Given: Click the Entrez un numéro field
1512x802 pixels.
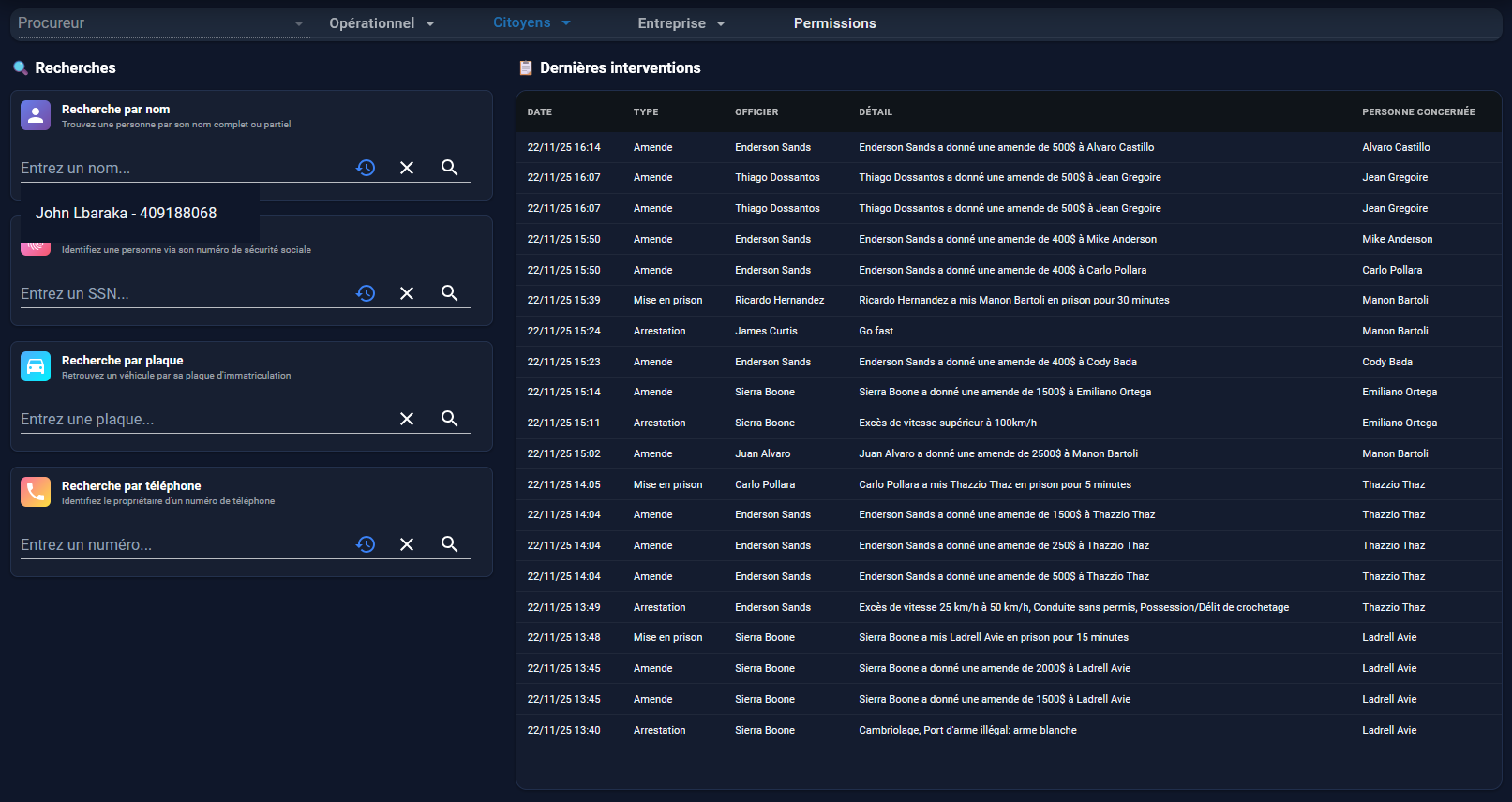Looking at the screenshot, I should [183, 545].
